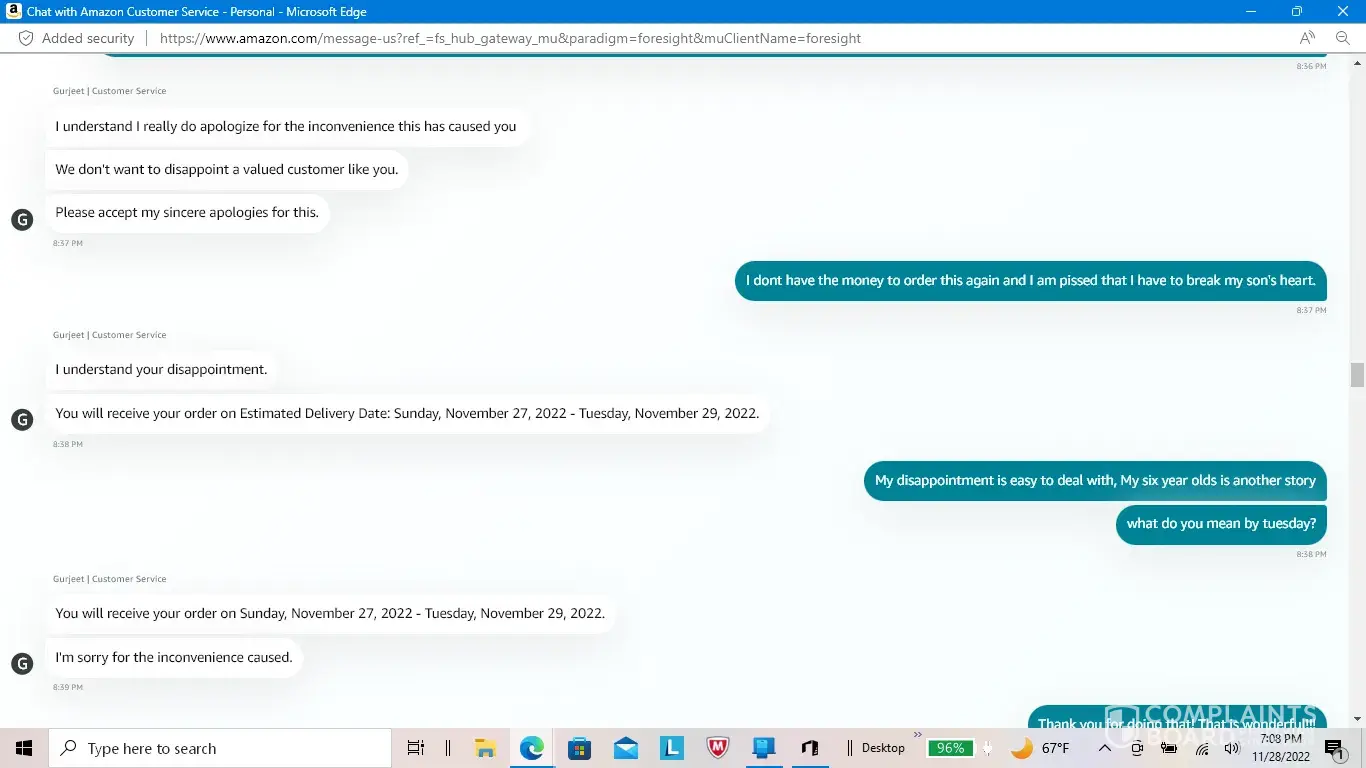Click the Desktop toolbar label in taskbar

(x=883, y=748)
